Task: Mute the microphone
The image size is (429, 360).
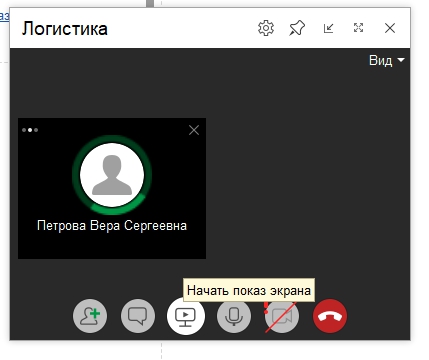Action: click(234, 316)
